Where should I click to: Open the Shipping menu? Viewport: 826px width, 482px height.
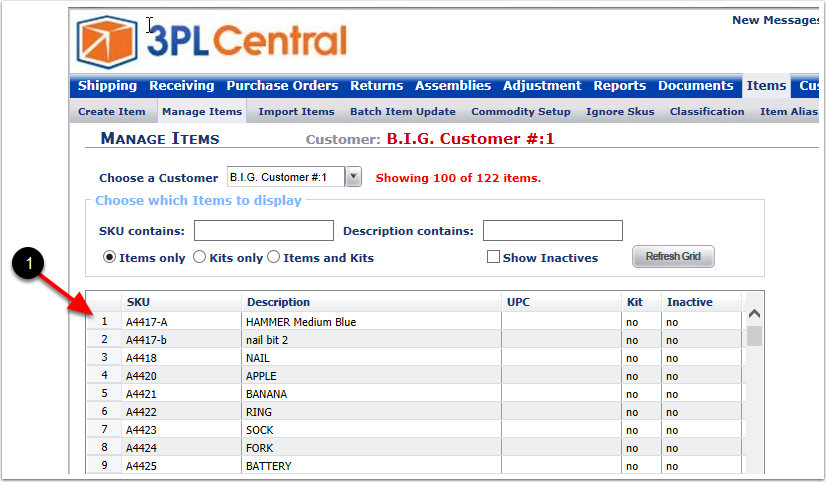click(x=107, y=86)
